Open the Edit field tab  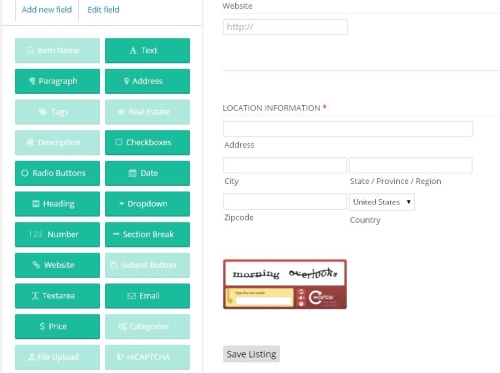point(103,10)
